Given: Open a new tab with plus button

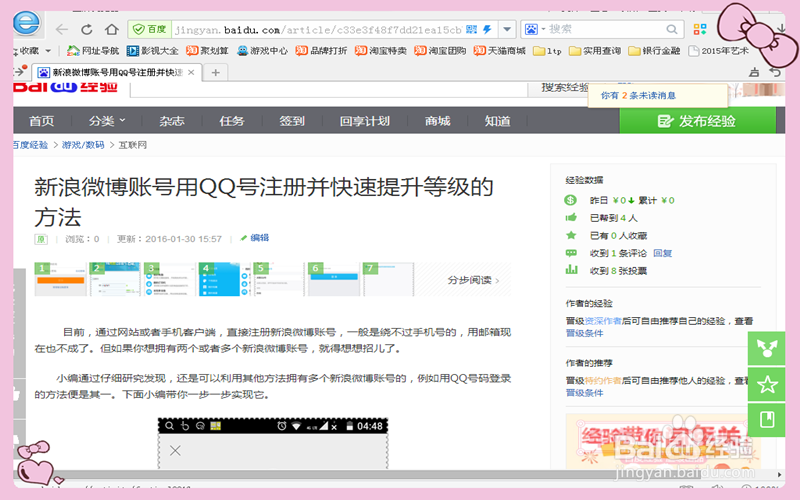Looking at the screenshot, I should [x=215, y=72].
